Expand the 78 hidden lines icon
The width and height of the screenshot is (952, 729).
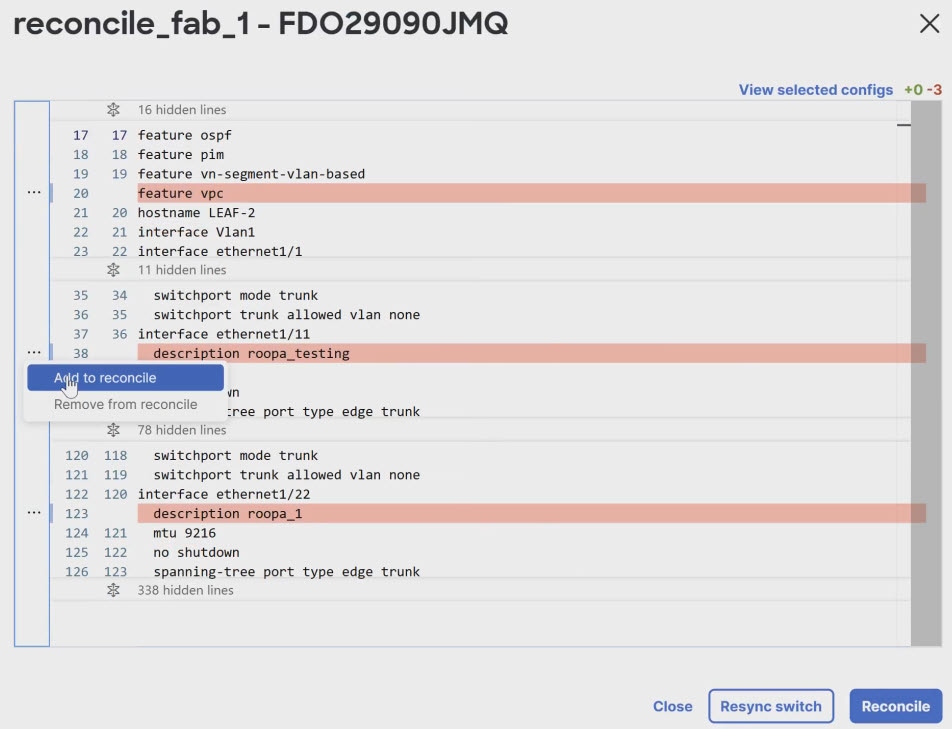tap(113, 430)
